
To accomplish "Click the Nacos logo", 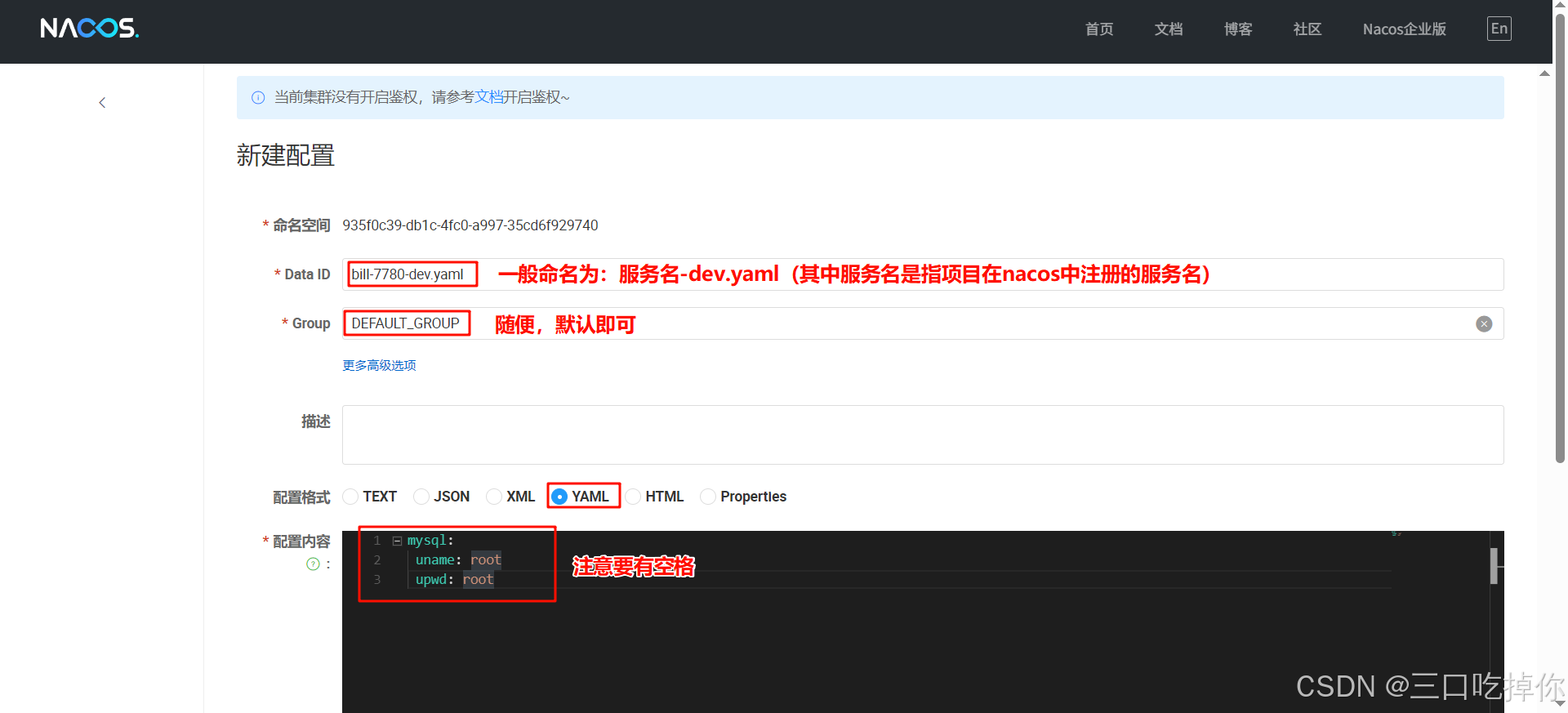I will pyautogui.click(x=90, y=29).
